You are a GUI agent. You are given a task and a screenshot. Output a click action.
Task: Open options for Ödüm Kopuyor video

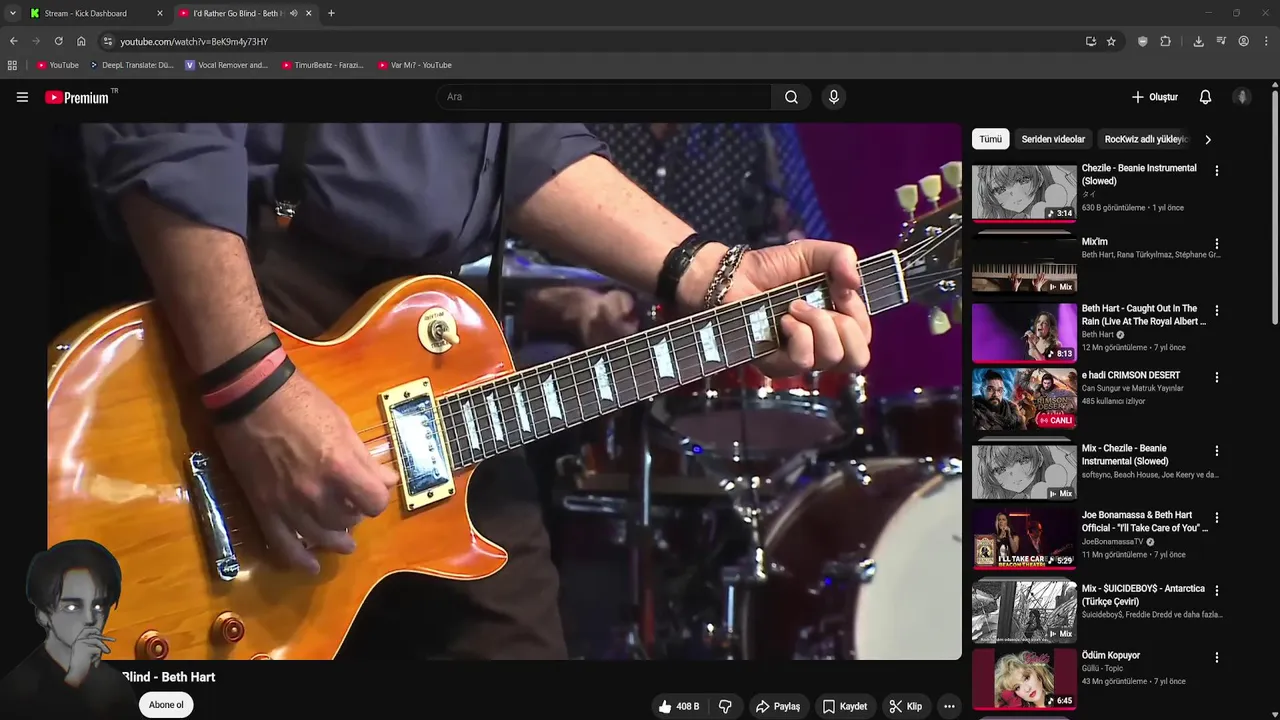pos(1217,657)
